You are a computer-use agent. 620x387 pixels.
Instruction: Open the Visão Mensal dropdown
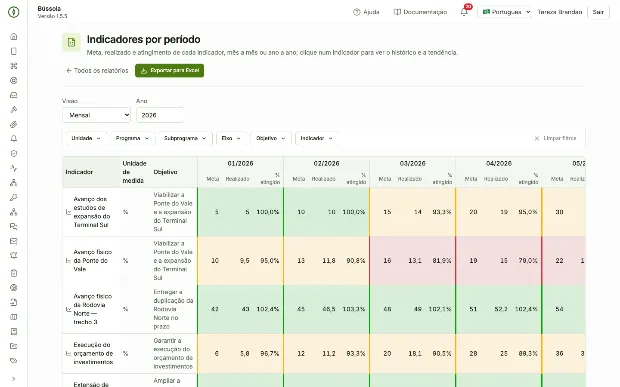pyautogui.click(x=96, y=115)
